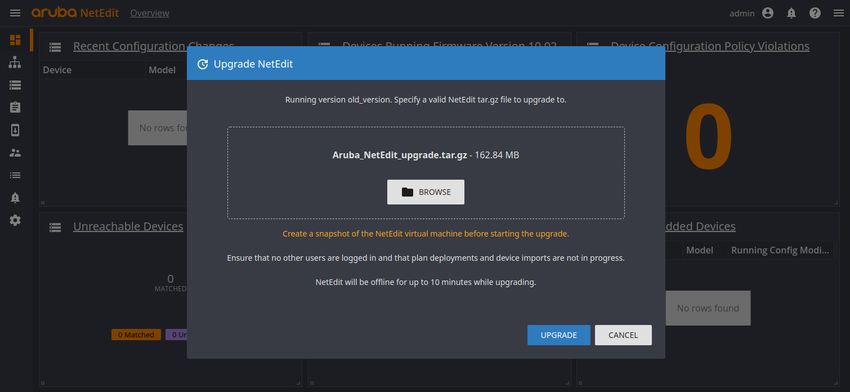The height and width of the screenshot is (392, 850).
Task: Click the snapshot warning text
Action: pos(426,234)
